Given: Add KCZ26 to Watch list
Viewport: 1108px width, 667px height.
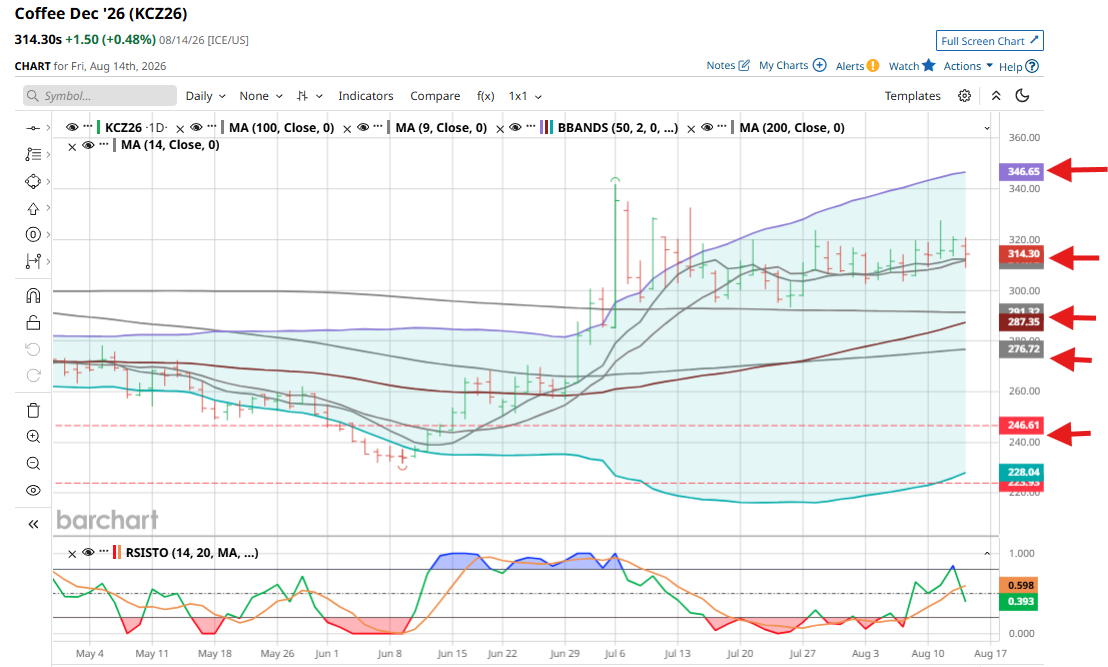Looking at the screenshot, I should coord(912,66).
